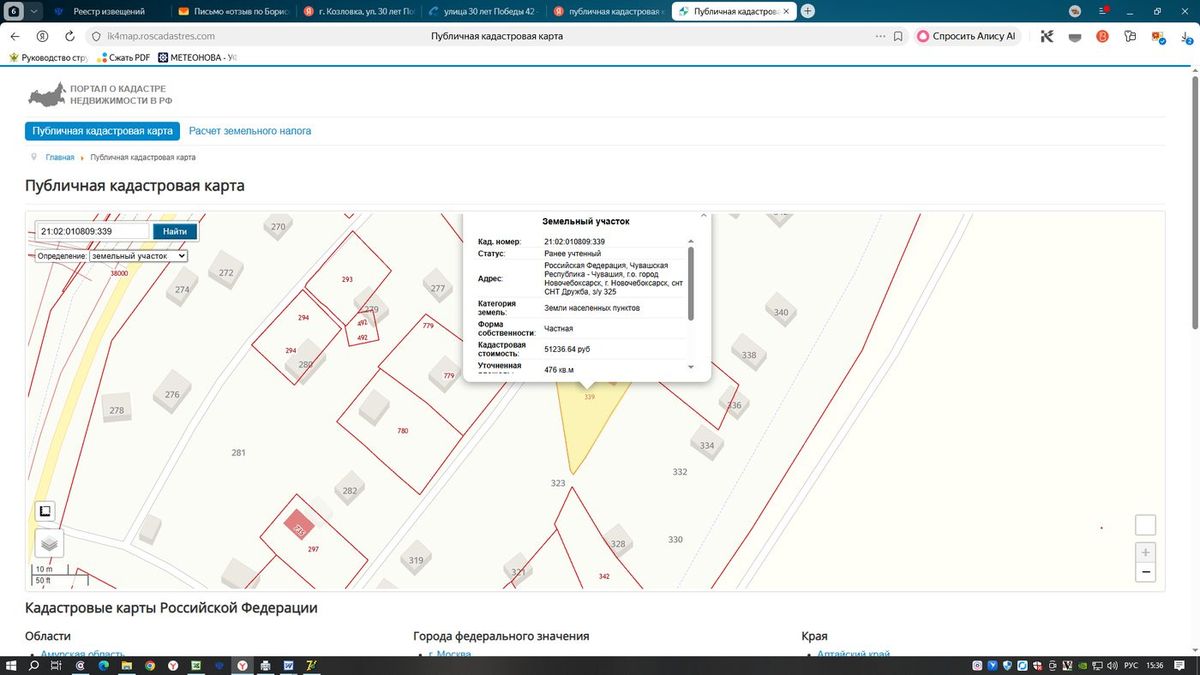The image size is (1200, 675).
Task: Click building number 272 on map
Action: (226, 273)
